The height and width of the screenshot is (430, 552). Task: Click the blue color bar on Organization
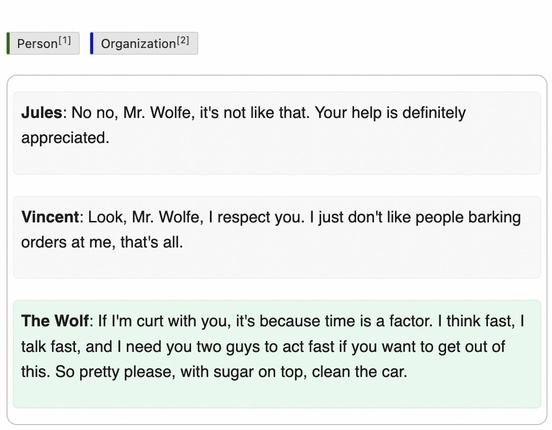[x=92, y=43]
